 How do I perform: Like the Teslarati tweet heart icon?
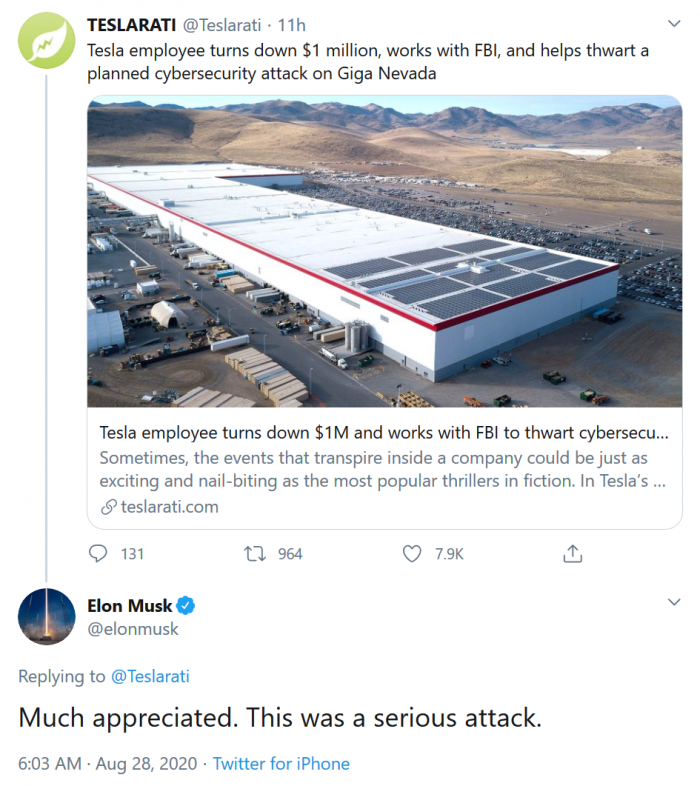(x=411, y=553)
